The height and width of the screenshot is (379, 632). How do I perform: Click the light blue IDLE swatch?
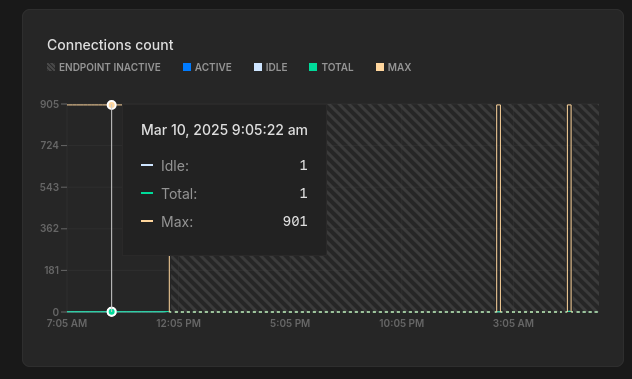coord(258,67)
